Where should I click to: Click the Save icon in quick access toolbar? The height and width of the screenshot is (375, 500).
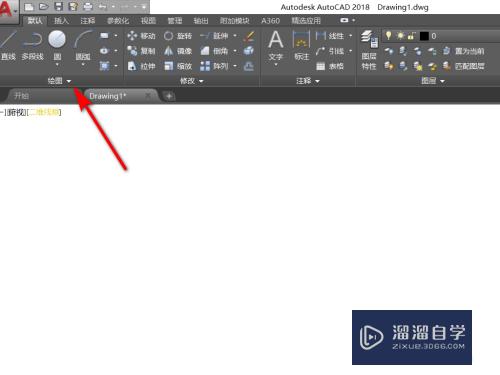(x=58, y=7)
